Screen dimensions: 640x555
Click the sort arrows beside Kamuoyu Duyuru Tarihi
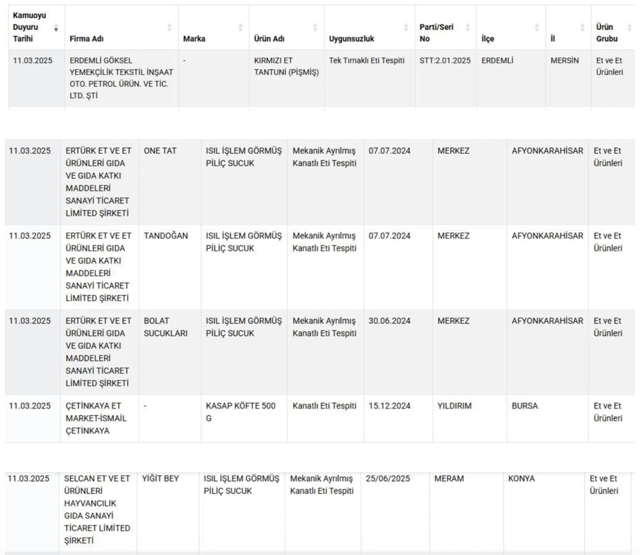tap(55, 27)
